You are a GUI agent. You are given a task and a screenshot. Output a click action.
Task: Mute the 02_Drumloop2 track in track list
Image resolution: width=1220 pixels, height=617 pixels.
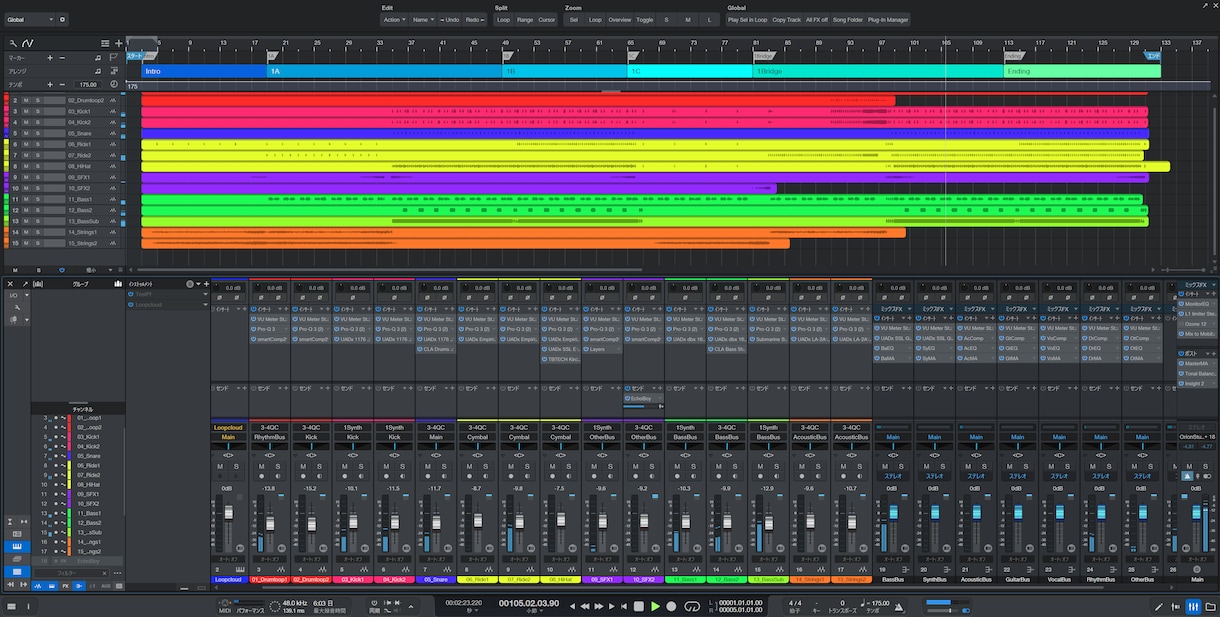[27, 100]
